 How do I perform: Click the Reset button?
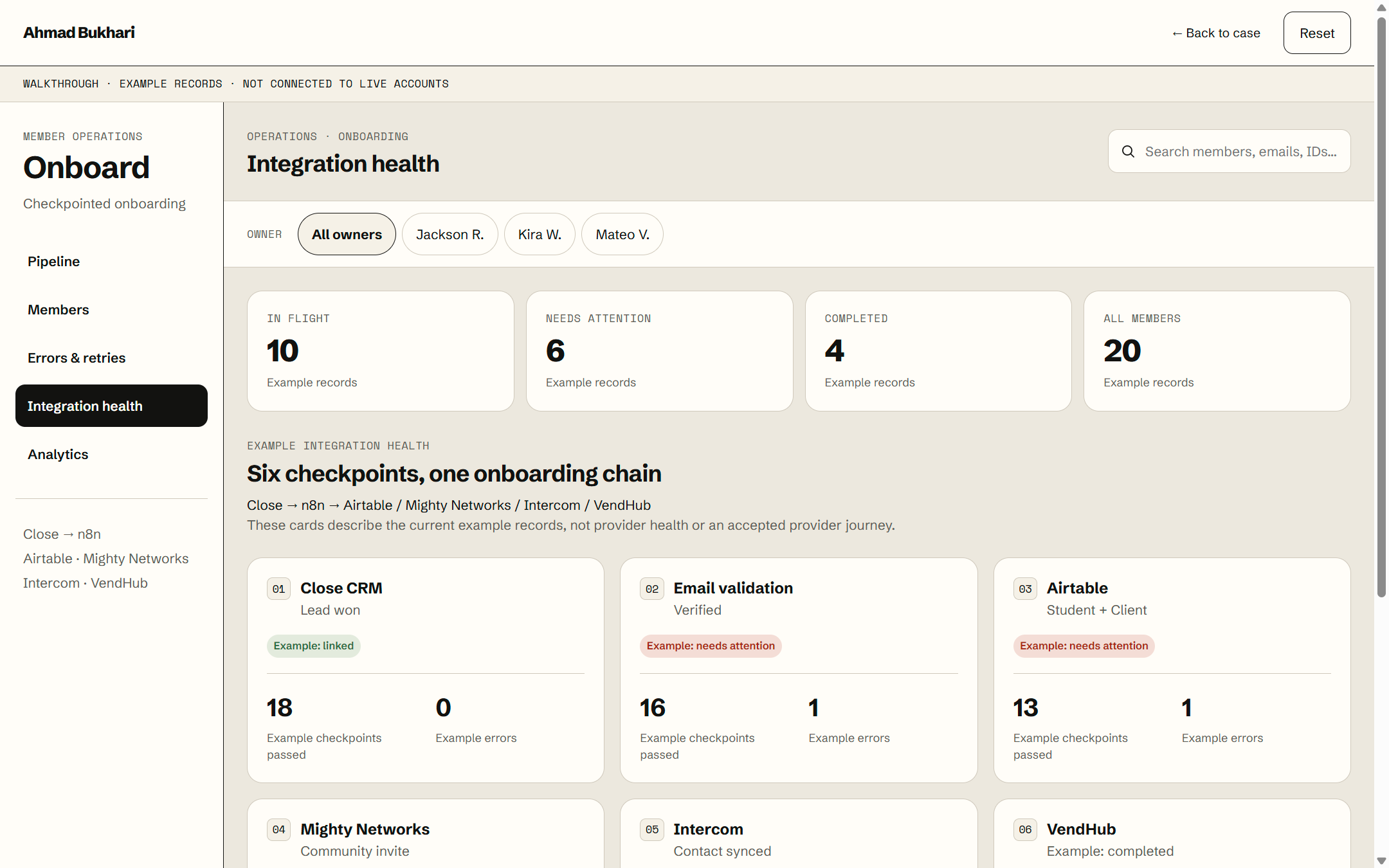pyautogui.click(x=1316, y=33)
